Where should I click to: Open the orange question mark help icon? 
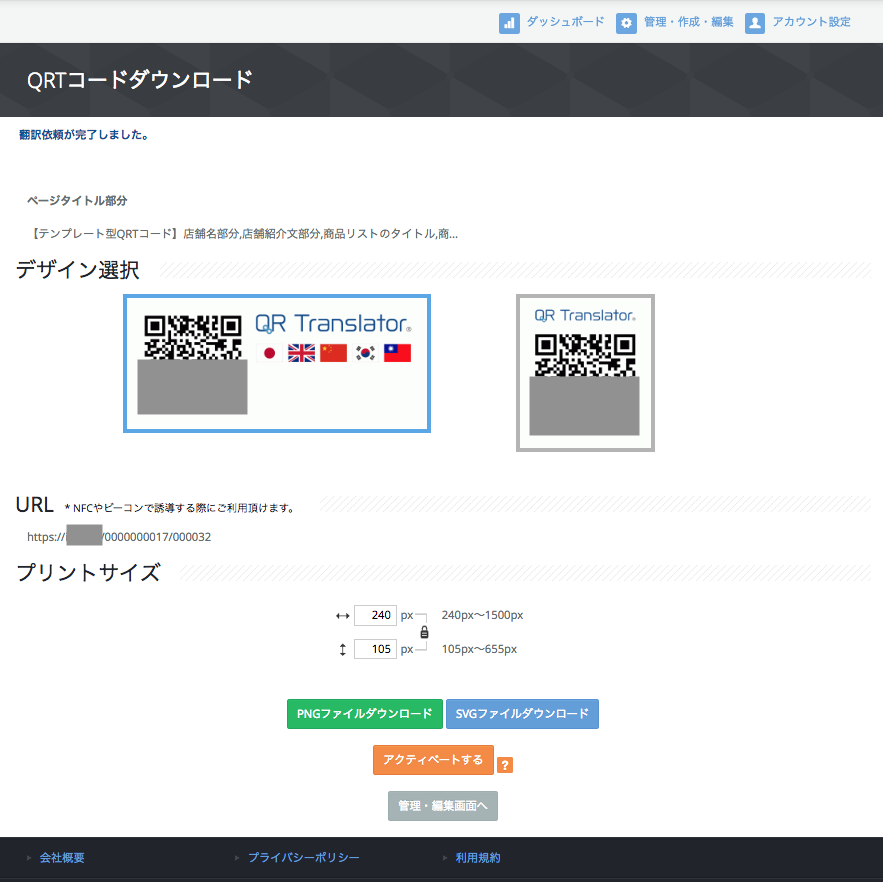[505, 765]
